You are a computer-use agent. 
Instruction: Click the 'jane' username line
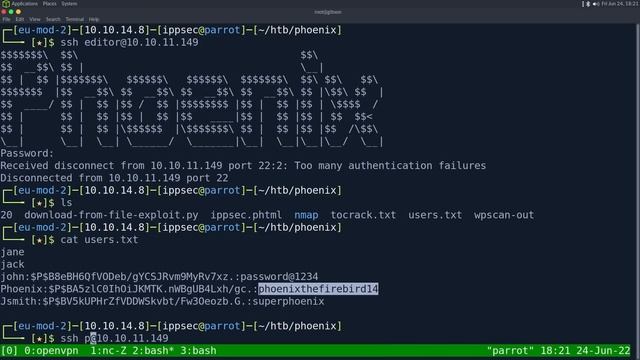click(12, 252)
